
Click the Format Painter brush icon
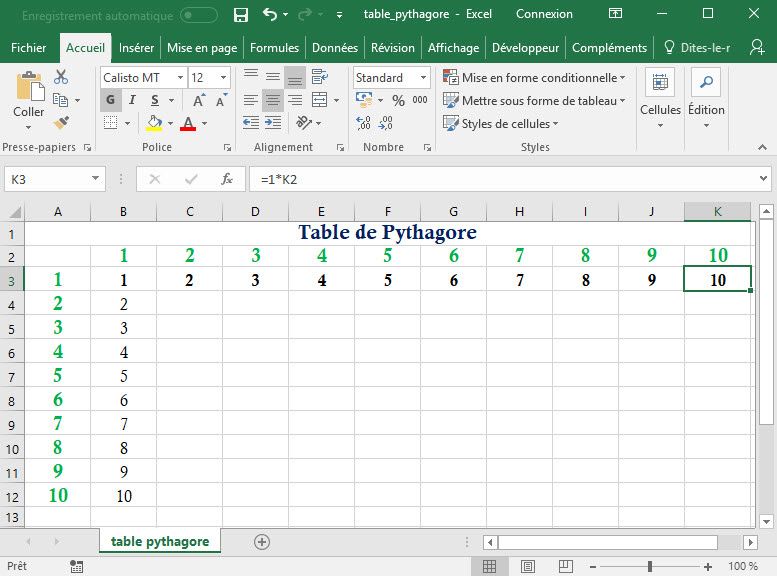pos(61,122)
